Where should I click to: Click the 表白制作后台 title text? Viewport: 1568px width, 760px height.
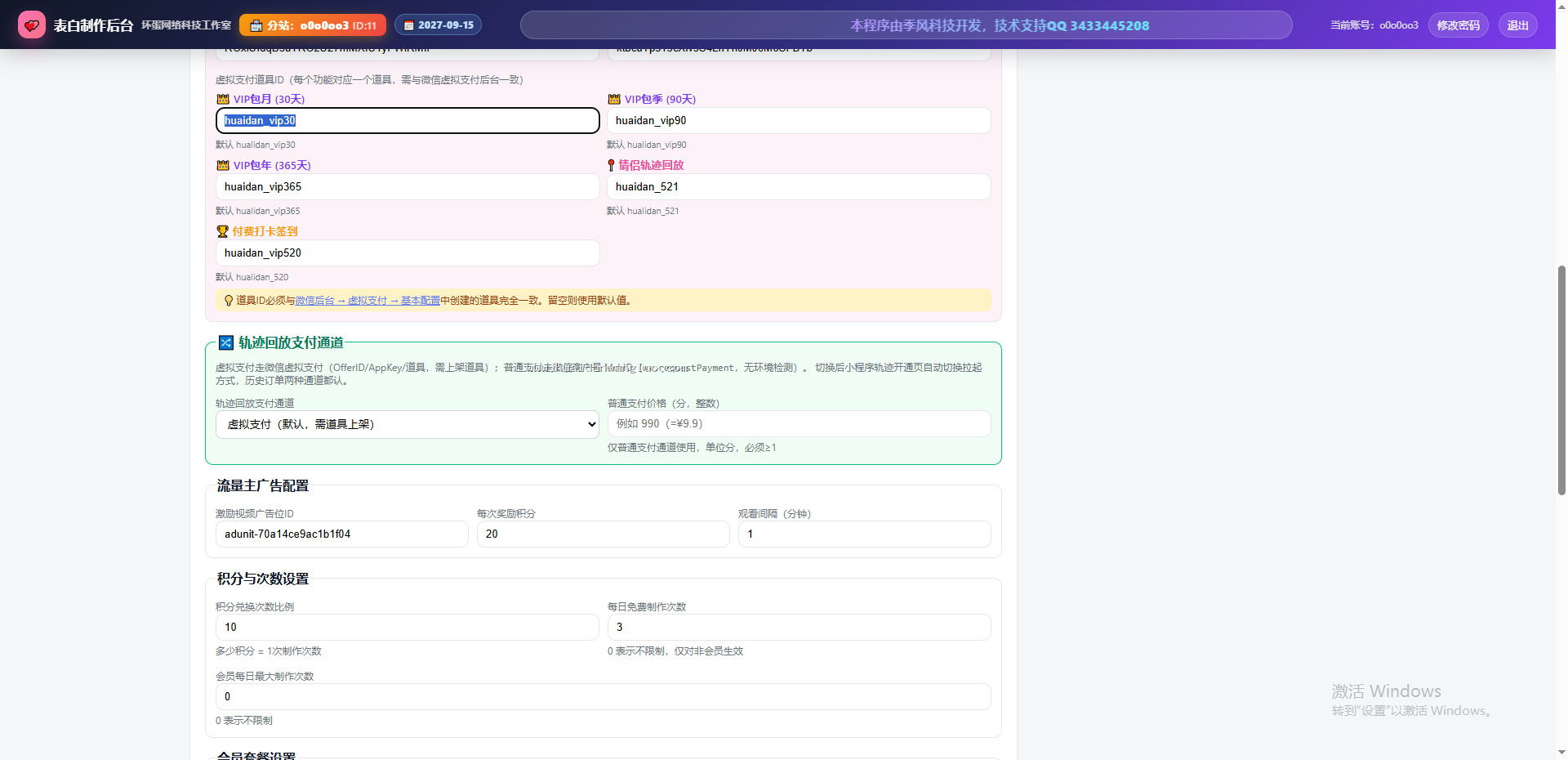point(93,25)
